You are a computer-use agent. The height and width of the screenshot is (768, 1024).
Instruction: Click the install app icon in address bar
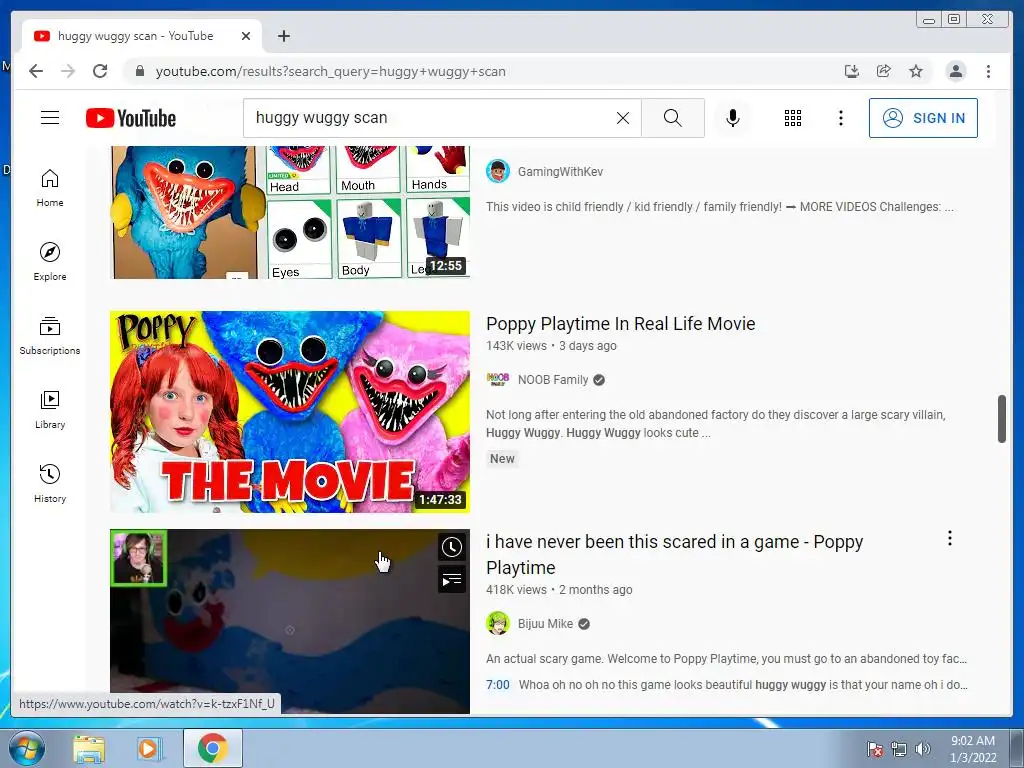pos(852,71)
